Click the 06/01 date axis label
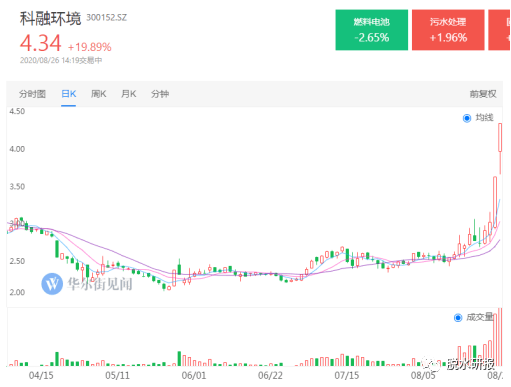 (x=194, y=376)
